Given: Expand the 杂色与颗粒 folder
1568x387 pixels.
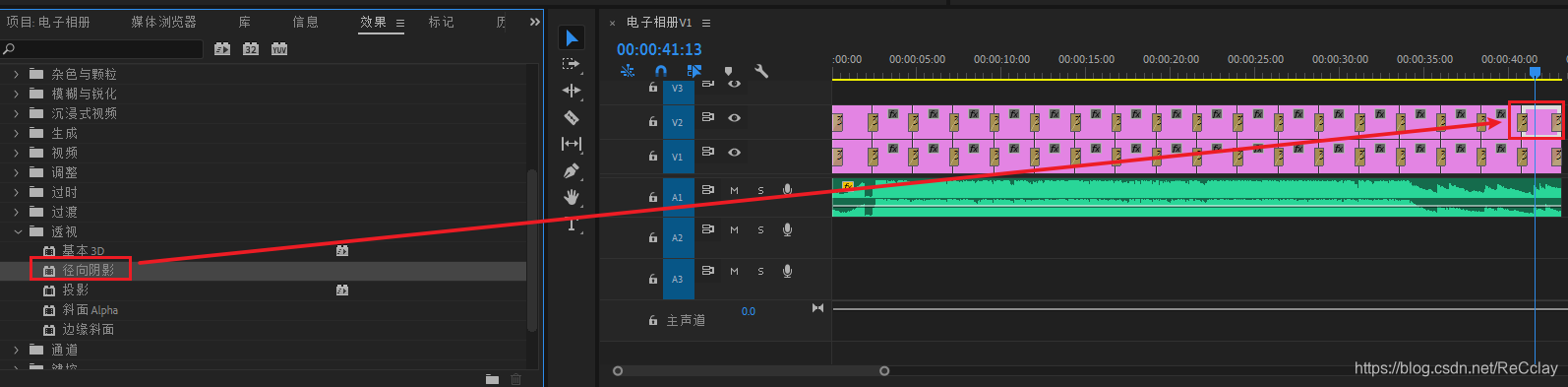Looking at the screenshot, I should point(16,74).
